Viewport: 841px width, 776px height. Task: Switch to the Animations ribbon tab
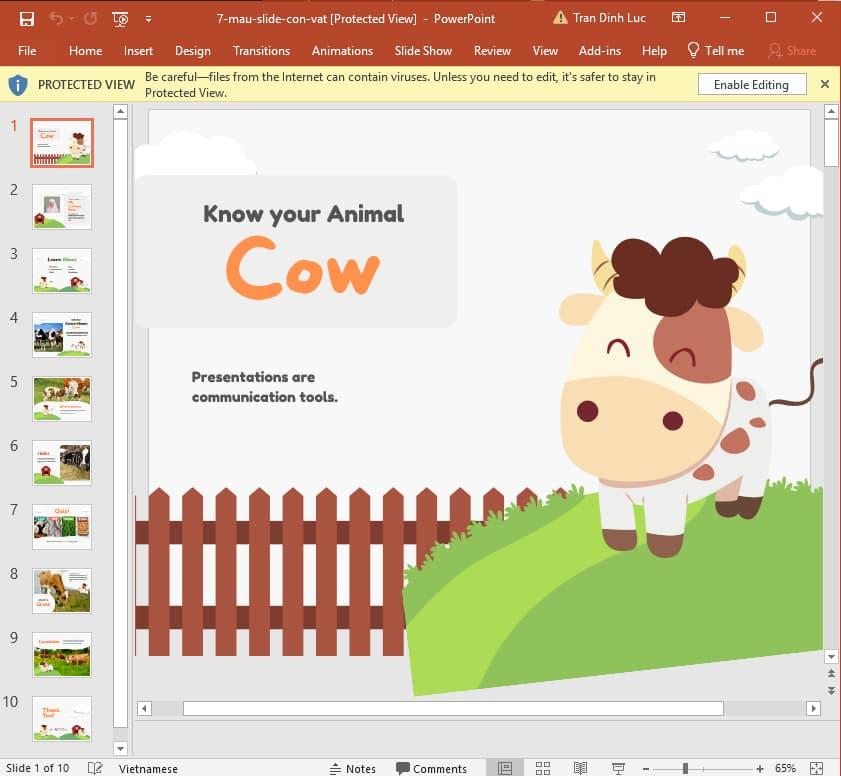342,51
